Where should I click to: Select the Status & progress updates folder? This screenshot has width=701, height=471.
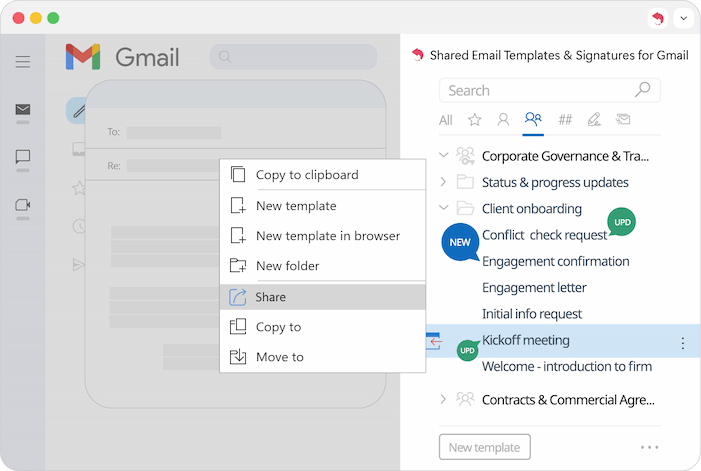[x=555, y=182]
